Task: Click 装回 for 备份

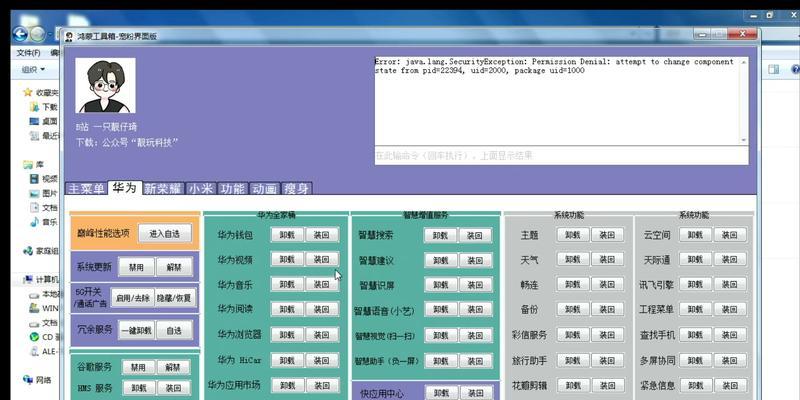Action: click(608, 309)
